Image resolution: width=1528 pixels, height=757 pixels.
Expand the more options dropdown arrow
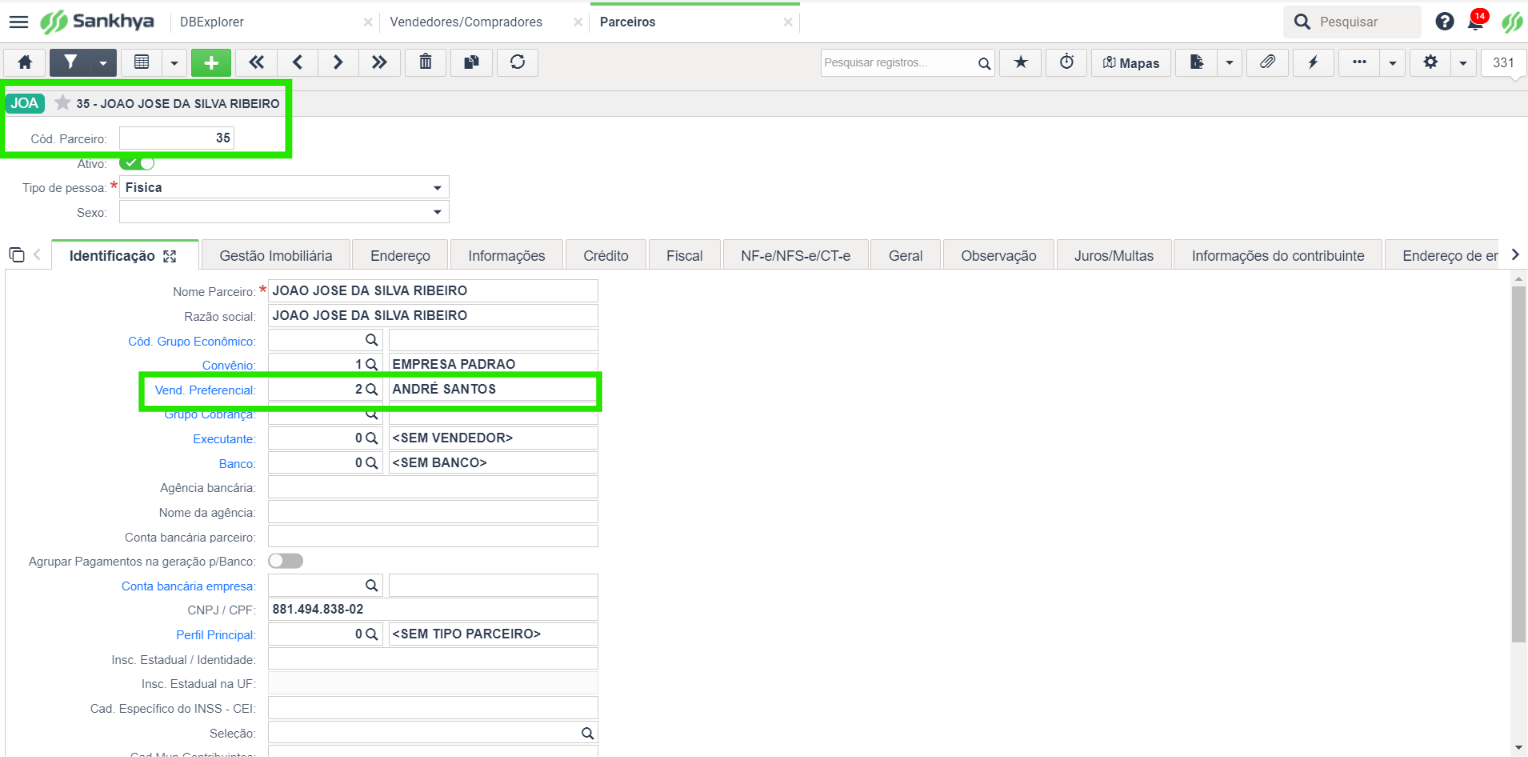pyautogui.click(x=1392, y=62)
